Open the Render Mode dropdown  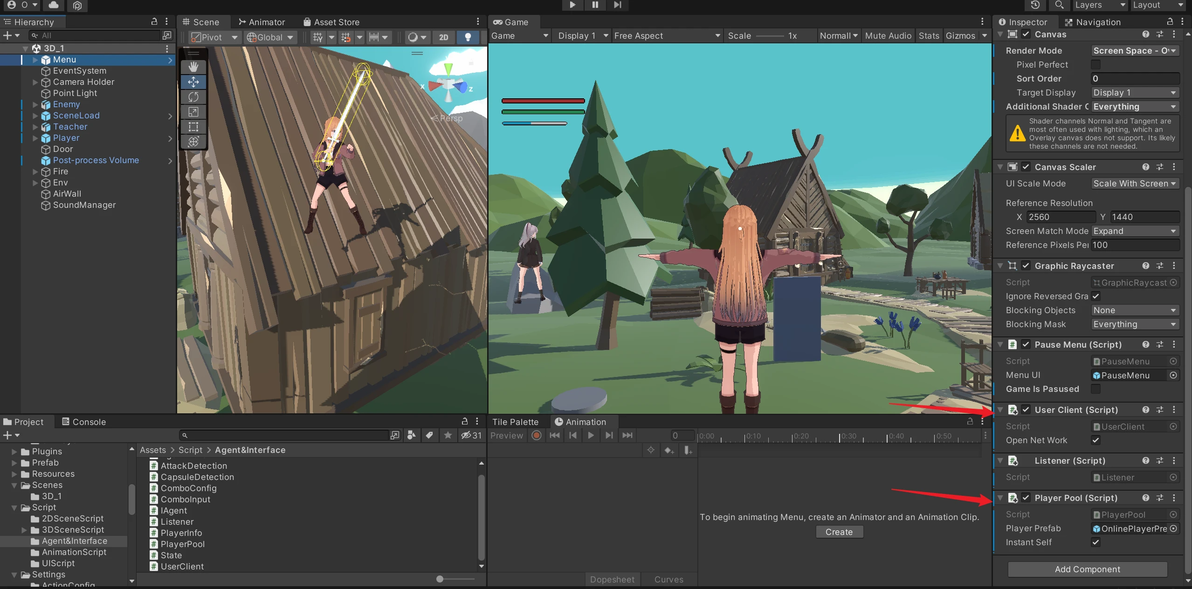(1134, 50)
